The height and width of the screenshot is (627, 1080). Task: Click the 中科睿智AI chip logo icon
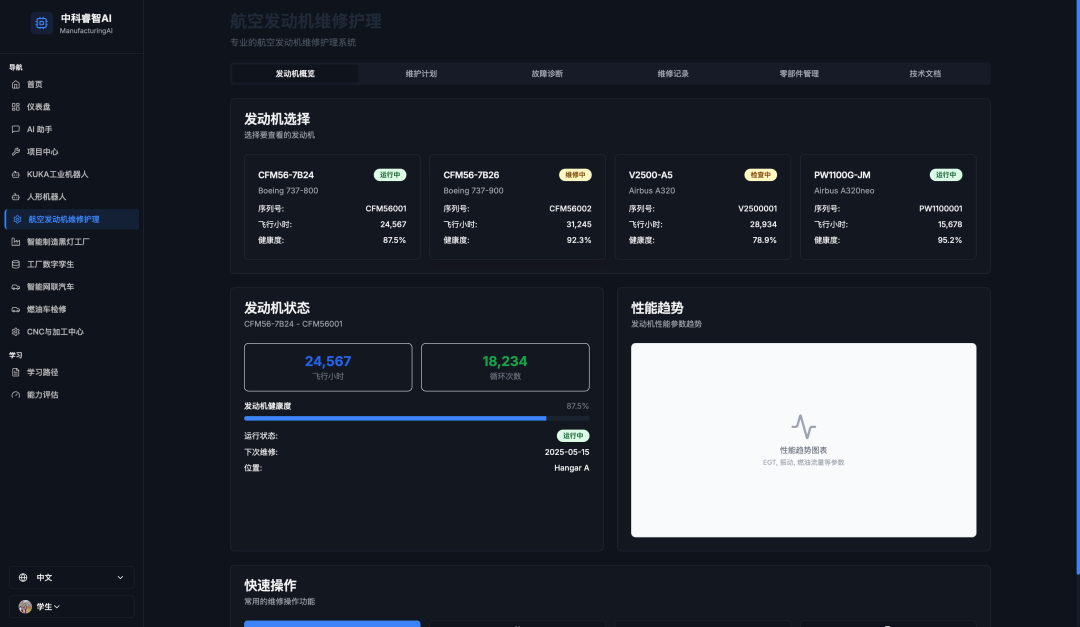[42, 23]
